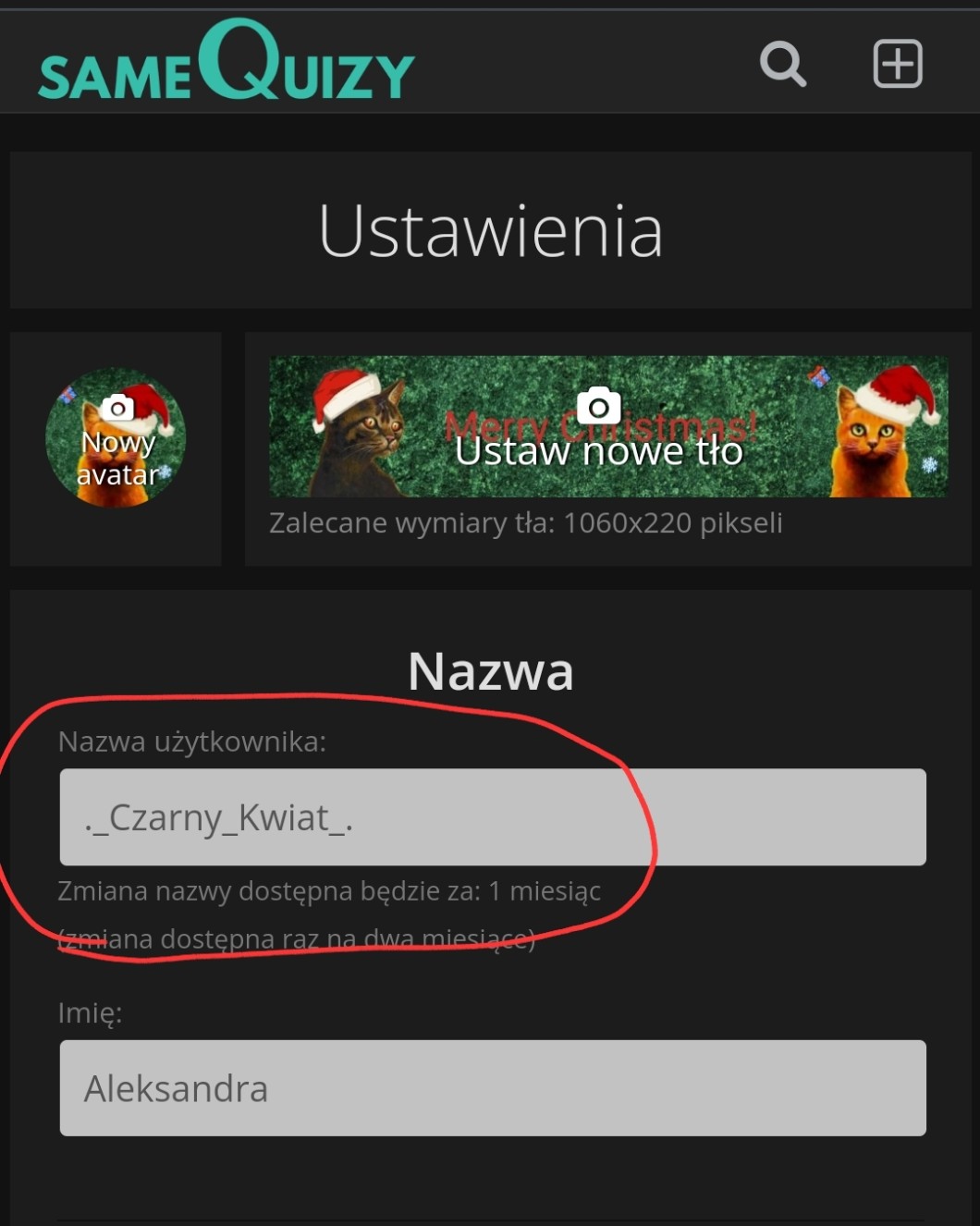Click the "zmiana dostępna raz na dwa miesiące" note
This screenshot has height=1226, width=980.
pyautogui.click(x=296, y=939)
